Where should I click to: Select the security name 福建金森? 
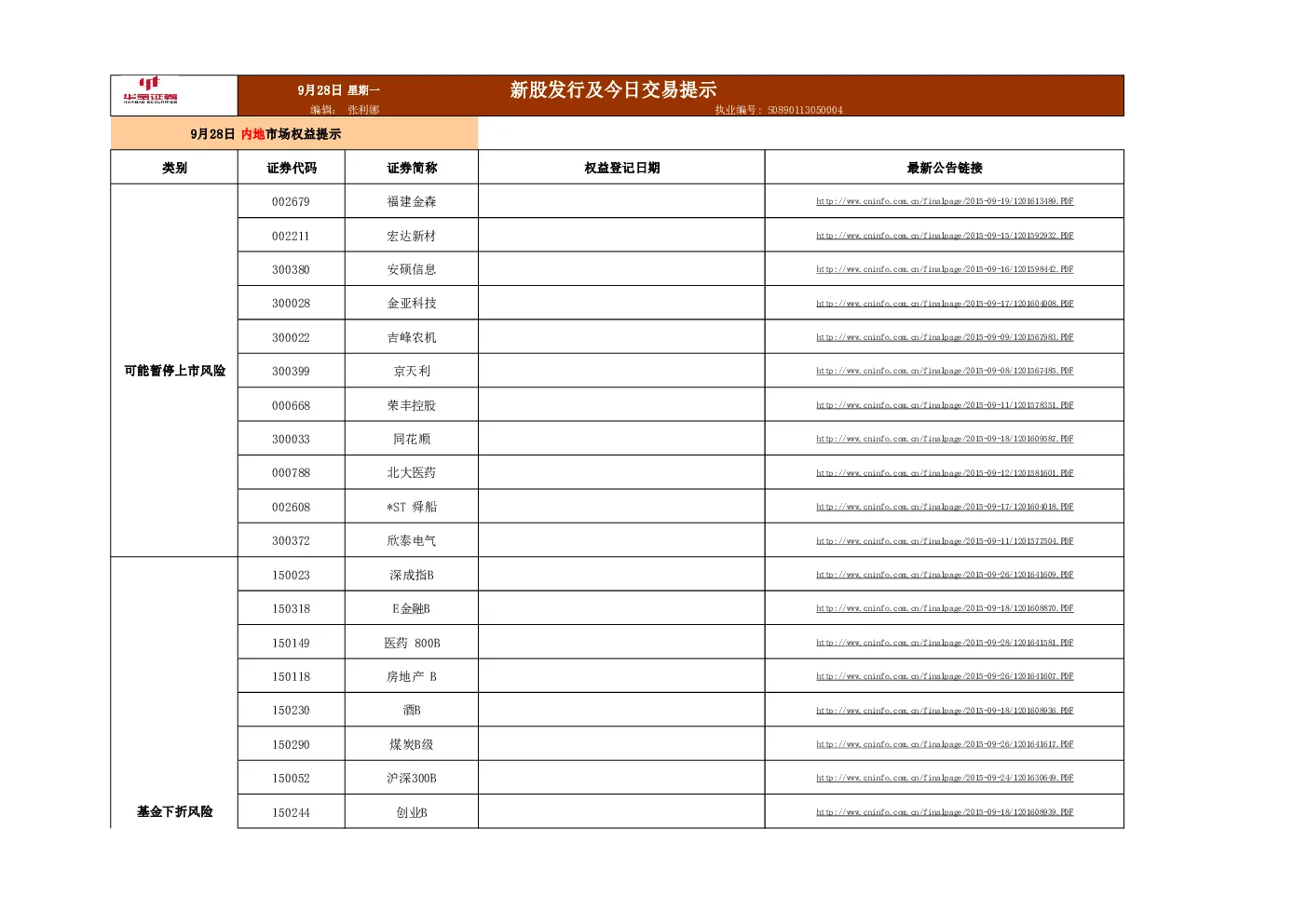pyautogui.click(x=412, y=201)
